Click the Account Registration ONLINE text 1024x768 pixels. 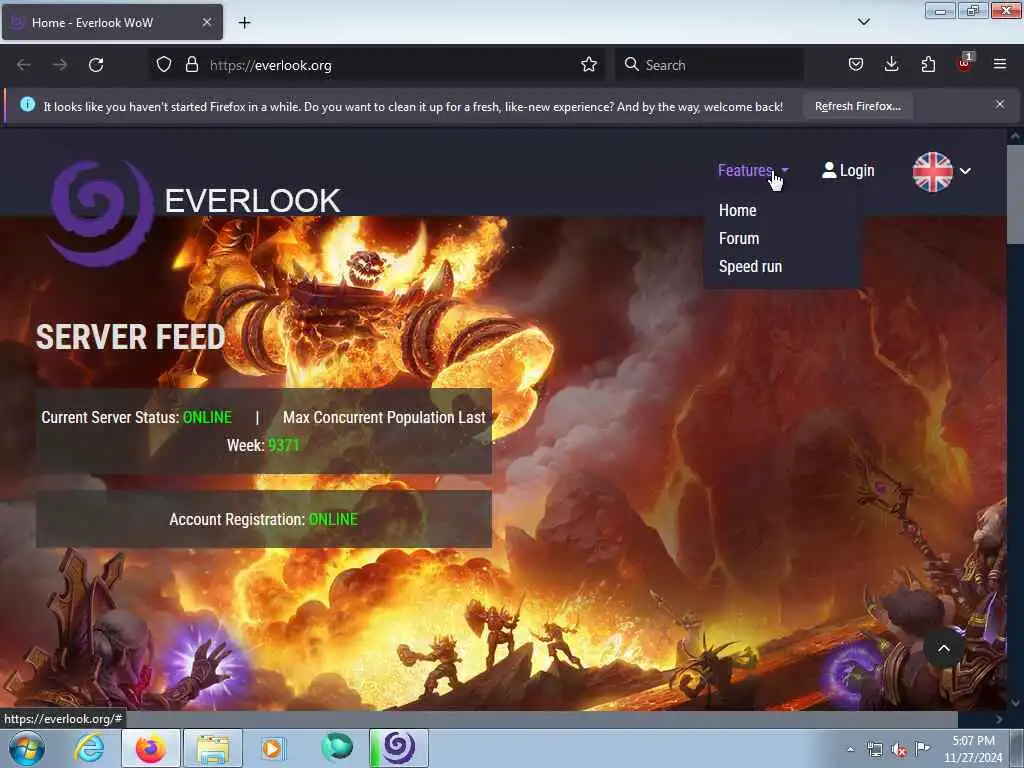(333, 519)
